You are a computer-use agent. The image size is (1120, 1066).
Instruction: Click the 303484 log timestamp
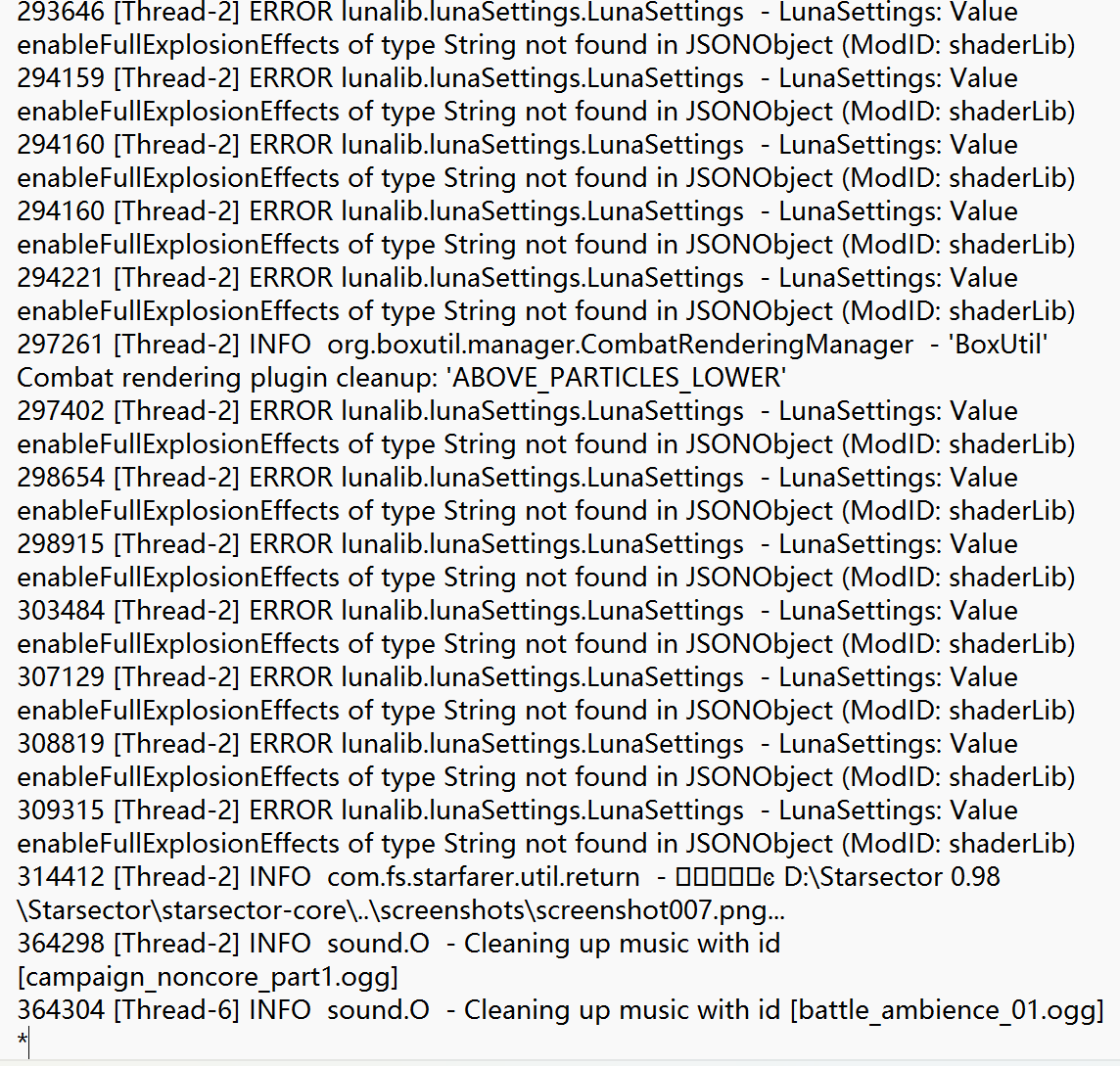(61, 611)
